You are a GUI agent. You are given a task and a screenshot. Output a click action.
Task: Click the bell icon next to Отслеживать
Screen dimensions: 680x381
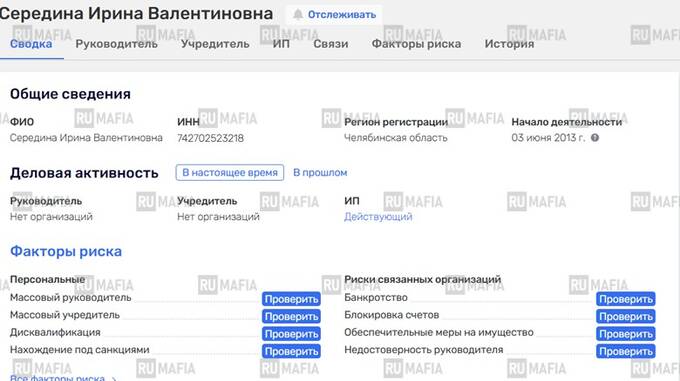click(298, 14)
